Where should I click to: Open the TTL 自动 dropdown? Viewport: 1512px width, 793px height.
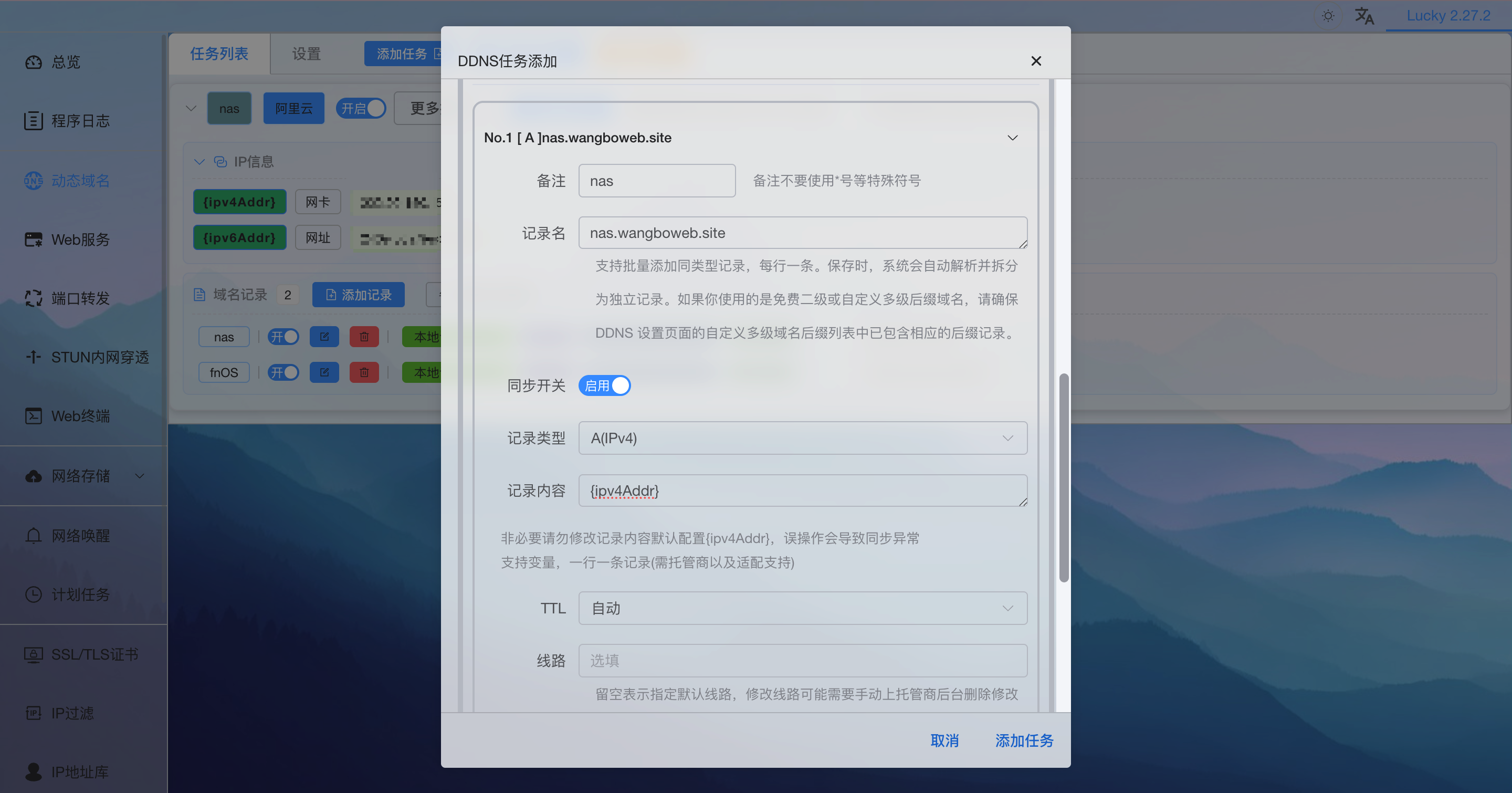(802, 608)
